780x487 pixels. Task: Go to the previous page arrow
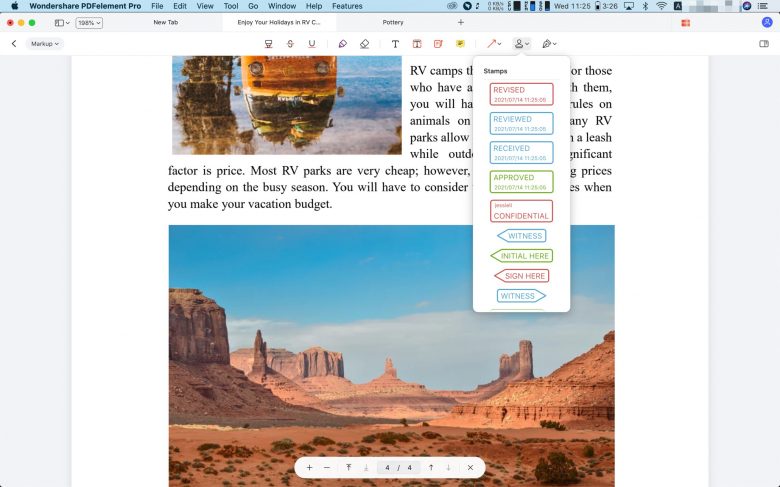(431, 467)
